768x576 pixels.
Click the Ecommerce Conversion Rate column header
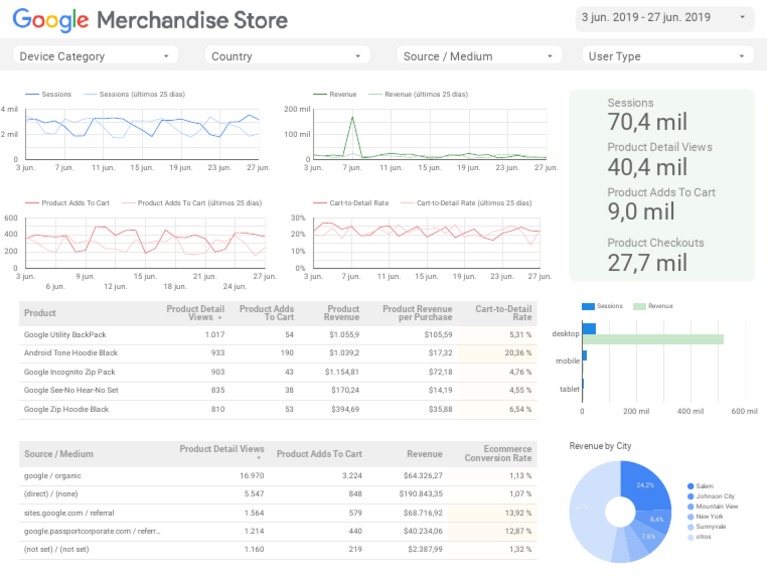pos(498,454)
